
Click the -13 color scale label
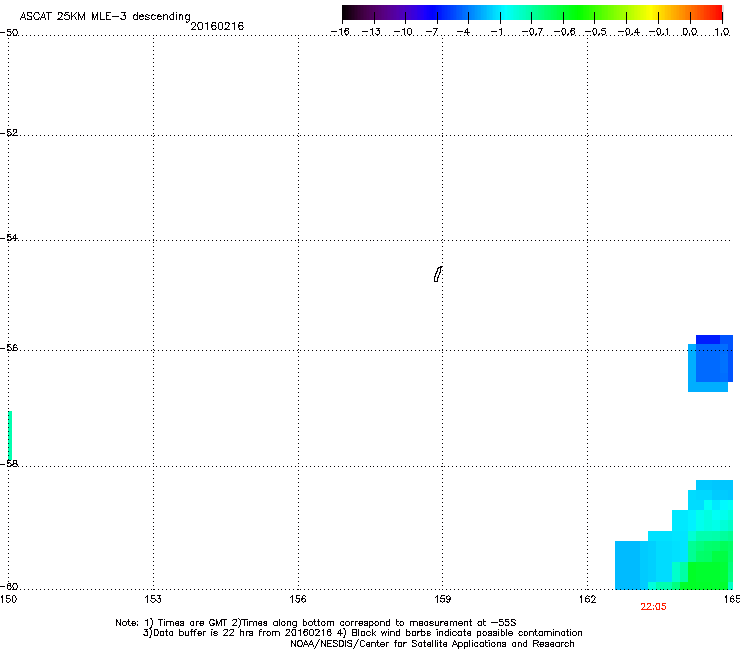tap(371, 32)
